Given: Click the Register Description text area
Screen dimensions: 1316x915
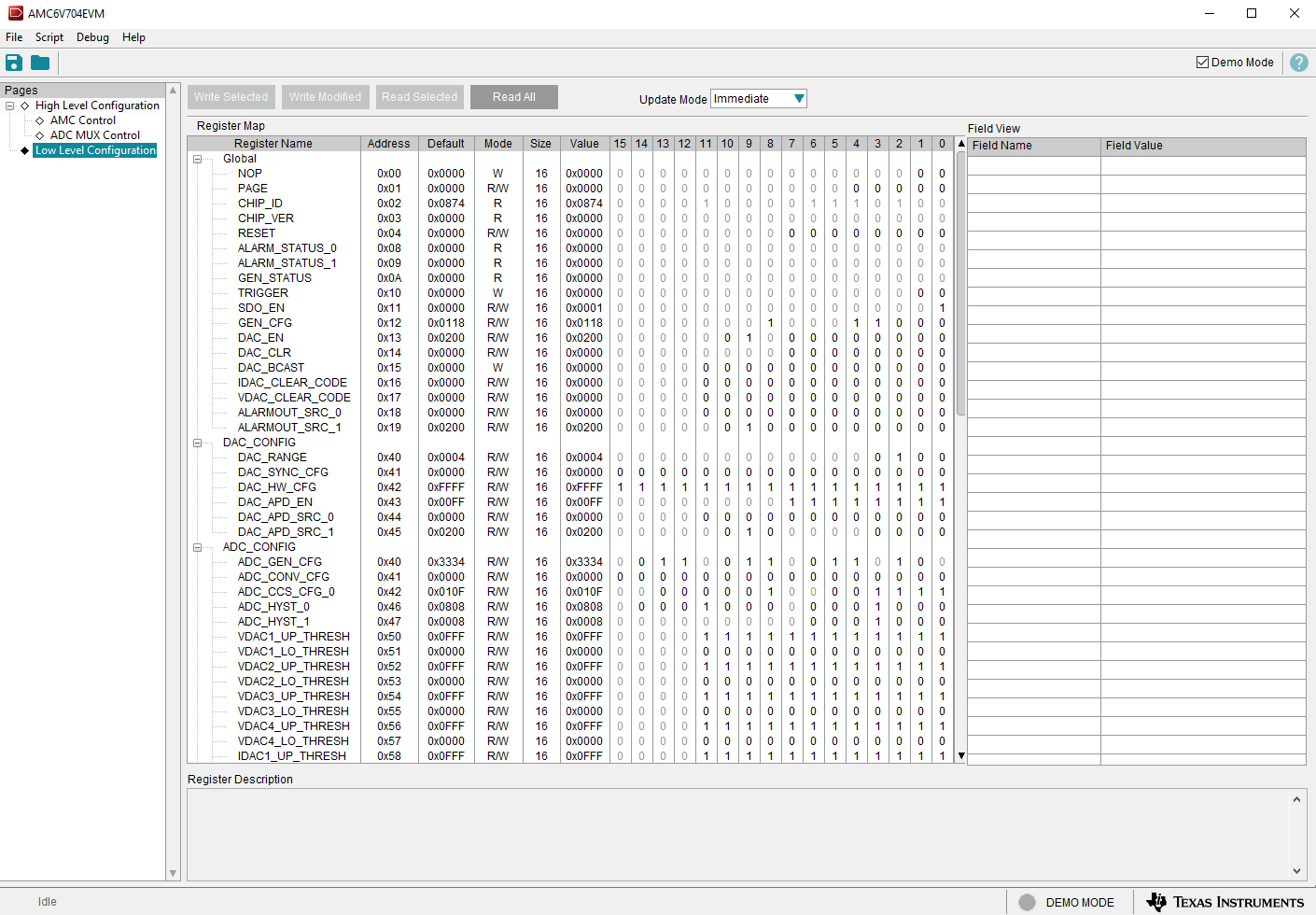Looking at the screenshot, I should click(737, 835).
